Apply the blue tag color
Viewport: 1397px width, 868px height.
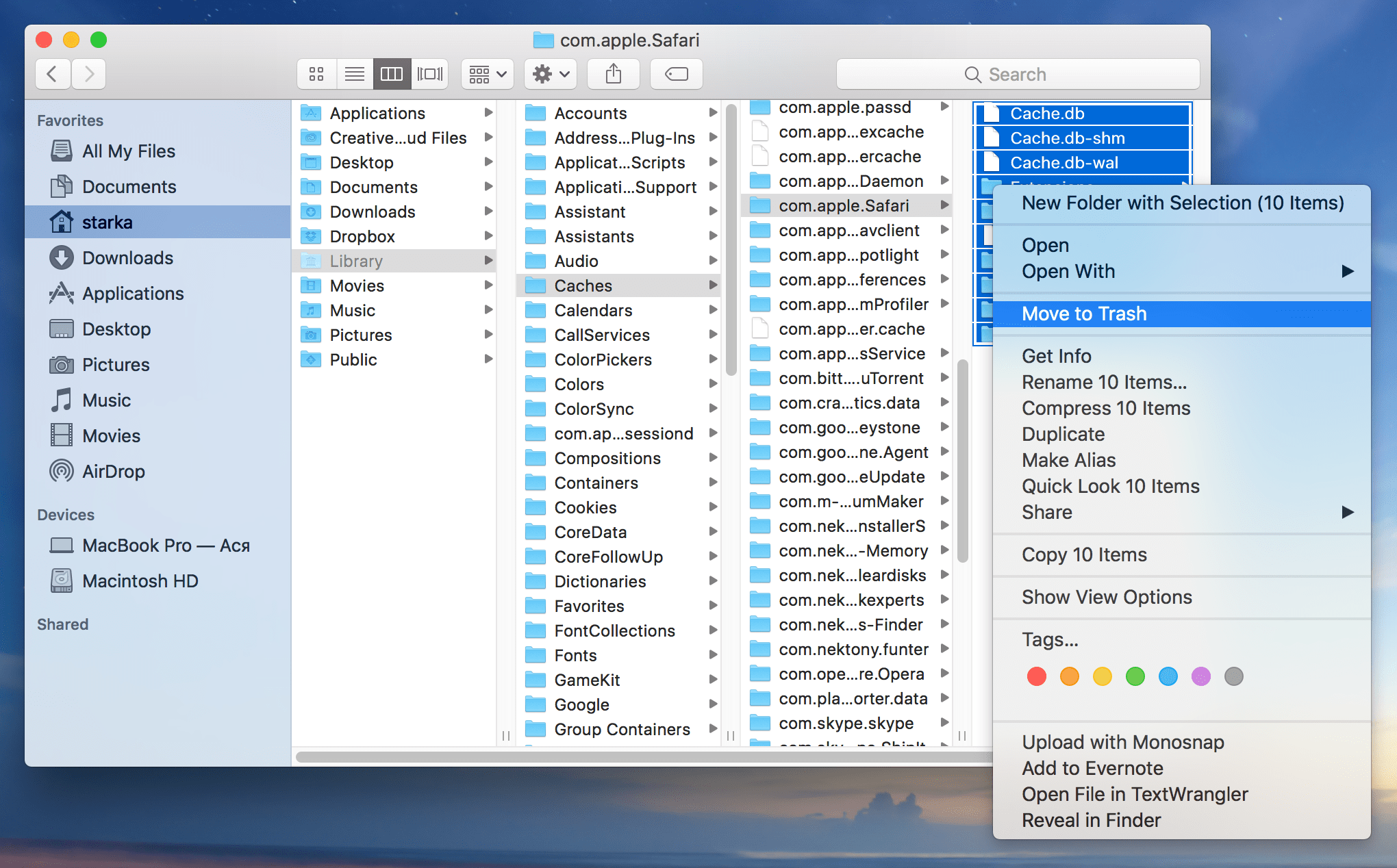click(1168, 676)
